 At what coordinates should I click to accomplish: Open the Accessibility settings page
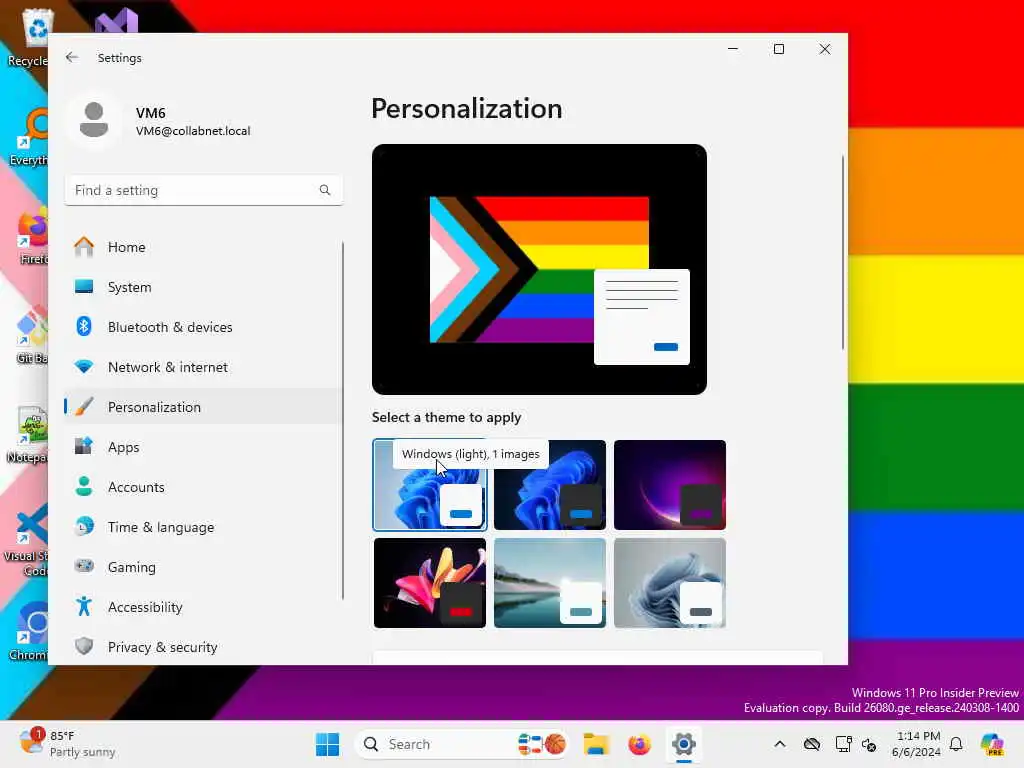coord(204,607)
